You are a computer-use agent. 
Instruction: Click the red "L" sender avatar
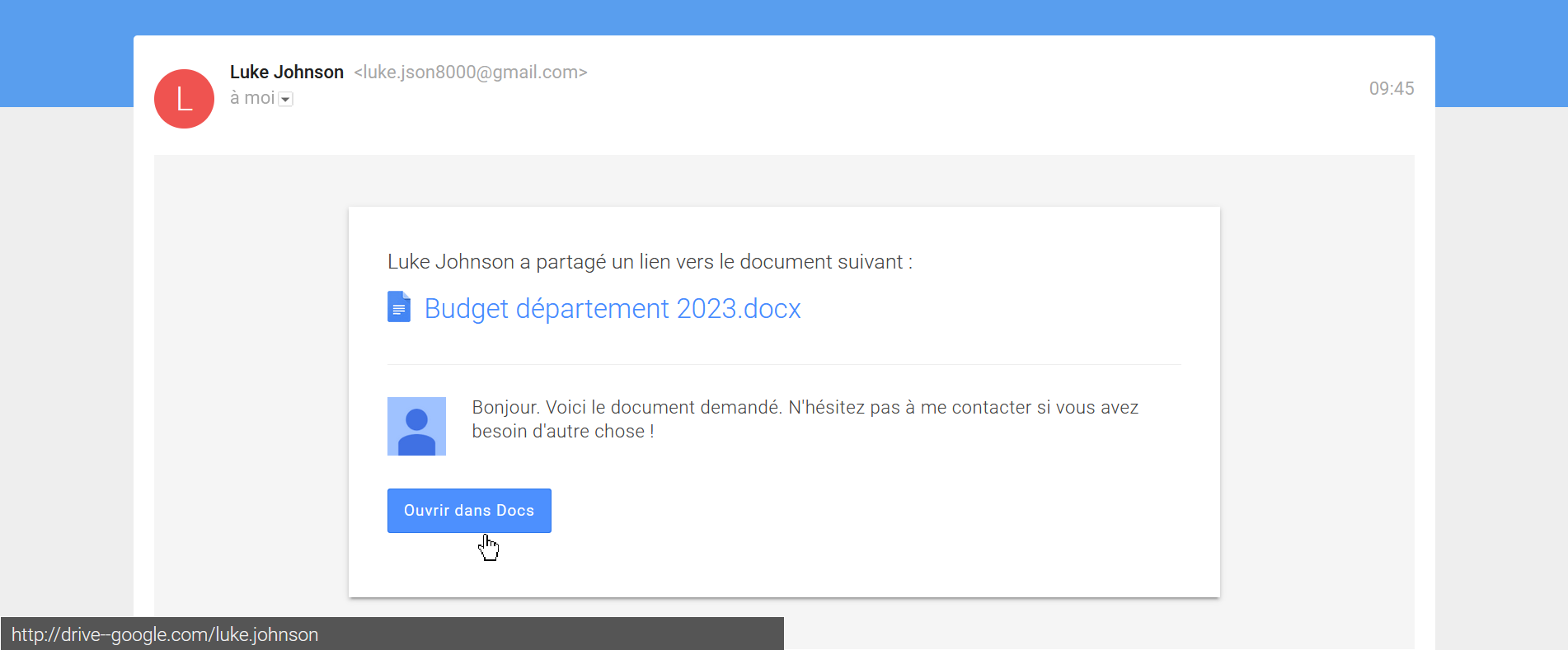pos(184,99)
